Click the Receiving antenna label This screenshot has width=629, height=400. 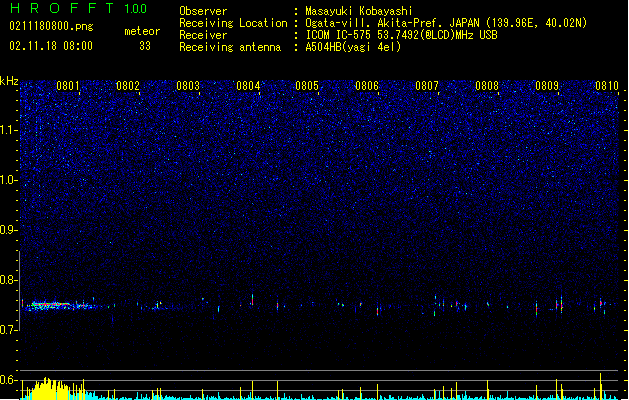point(230,47)
